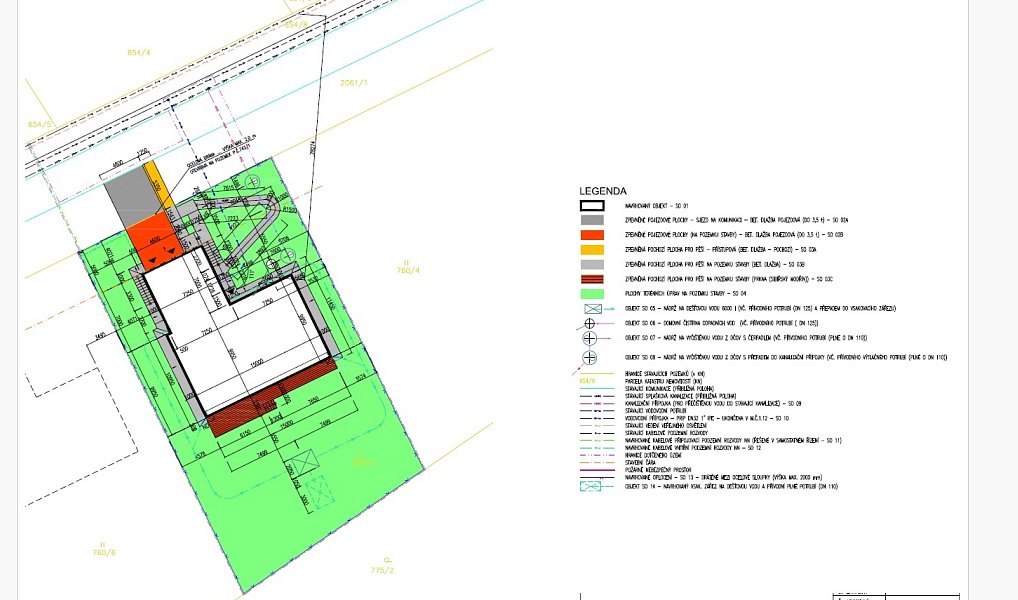This screenshot has height=600, width=1018.
Task: Click the yellow walkway swatch in legend
Action: click(591, 250)
